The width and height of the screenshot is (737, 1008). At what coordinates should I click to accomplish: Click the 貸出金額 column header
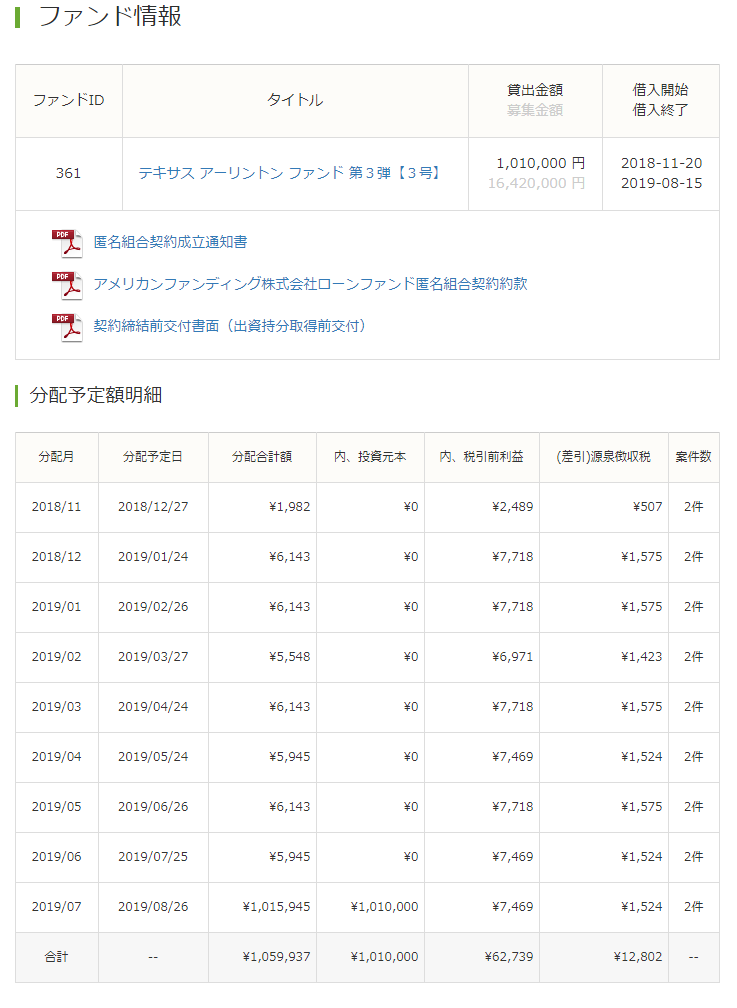point(535,90)
